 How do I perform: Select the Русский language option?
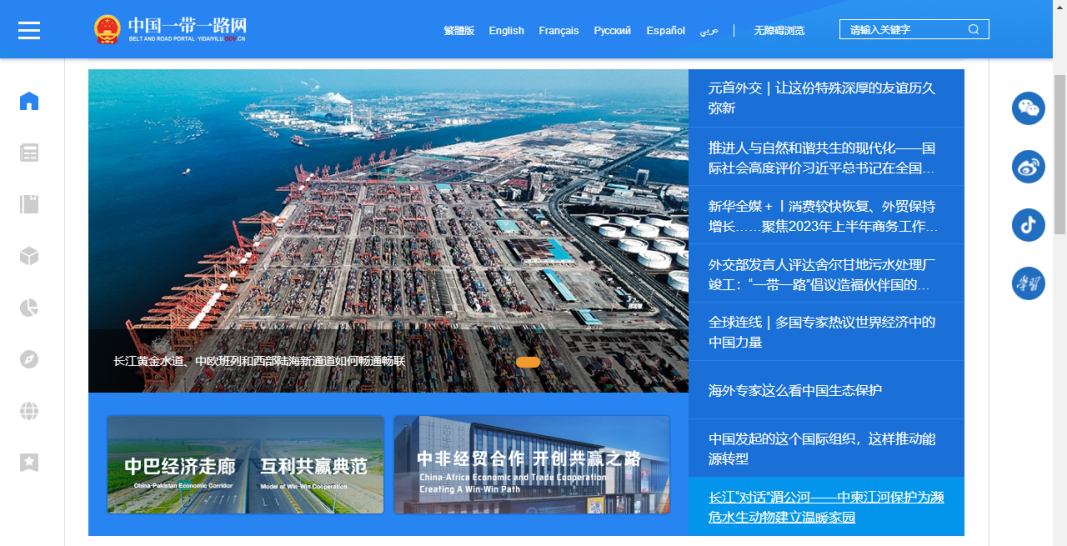pyautogui.click(x=612, y=31)
